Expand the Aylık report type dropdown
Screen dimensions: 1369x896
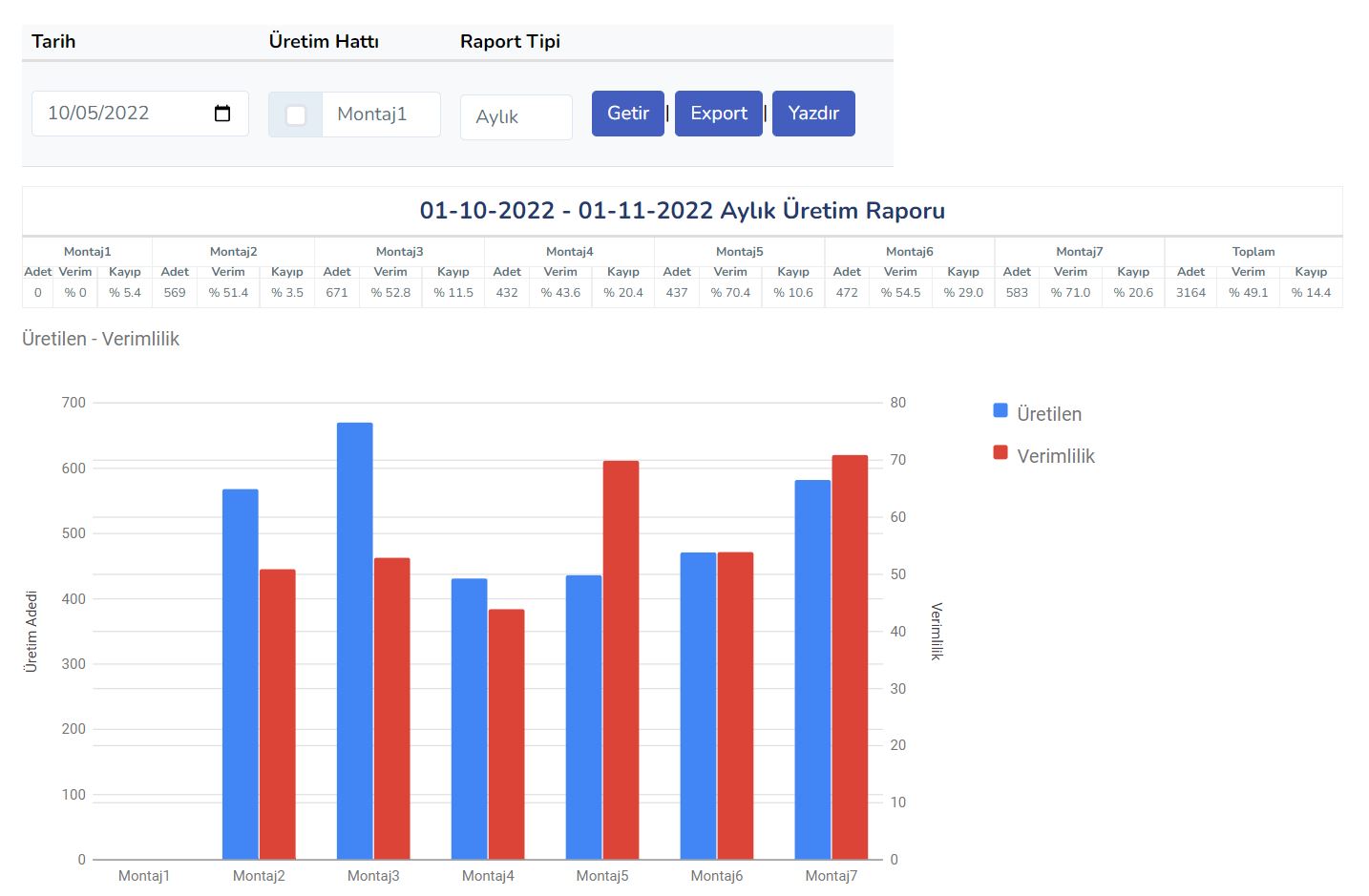[x=516, y=117]
